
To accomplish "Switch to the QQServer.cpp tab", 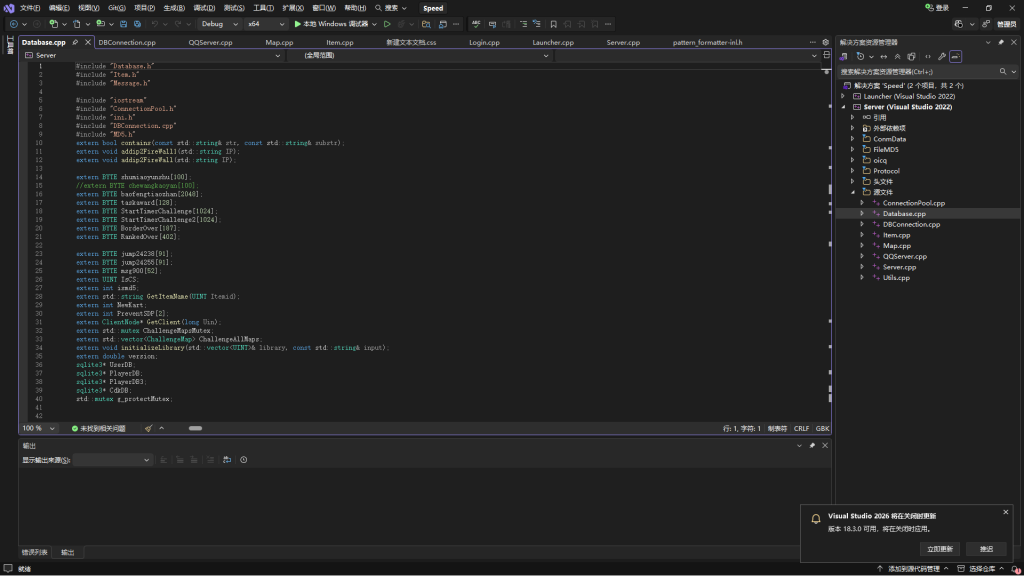I will click(210, 43).
